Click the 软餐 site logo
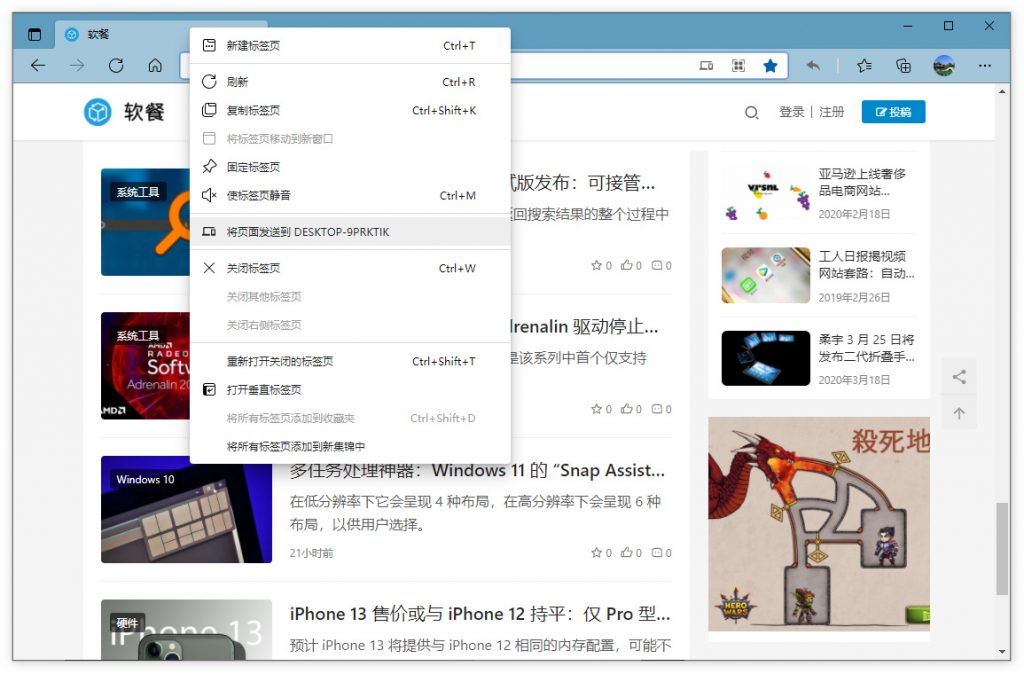The width and height of the screenshot is (1024, 674). [120, 111]
